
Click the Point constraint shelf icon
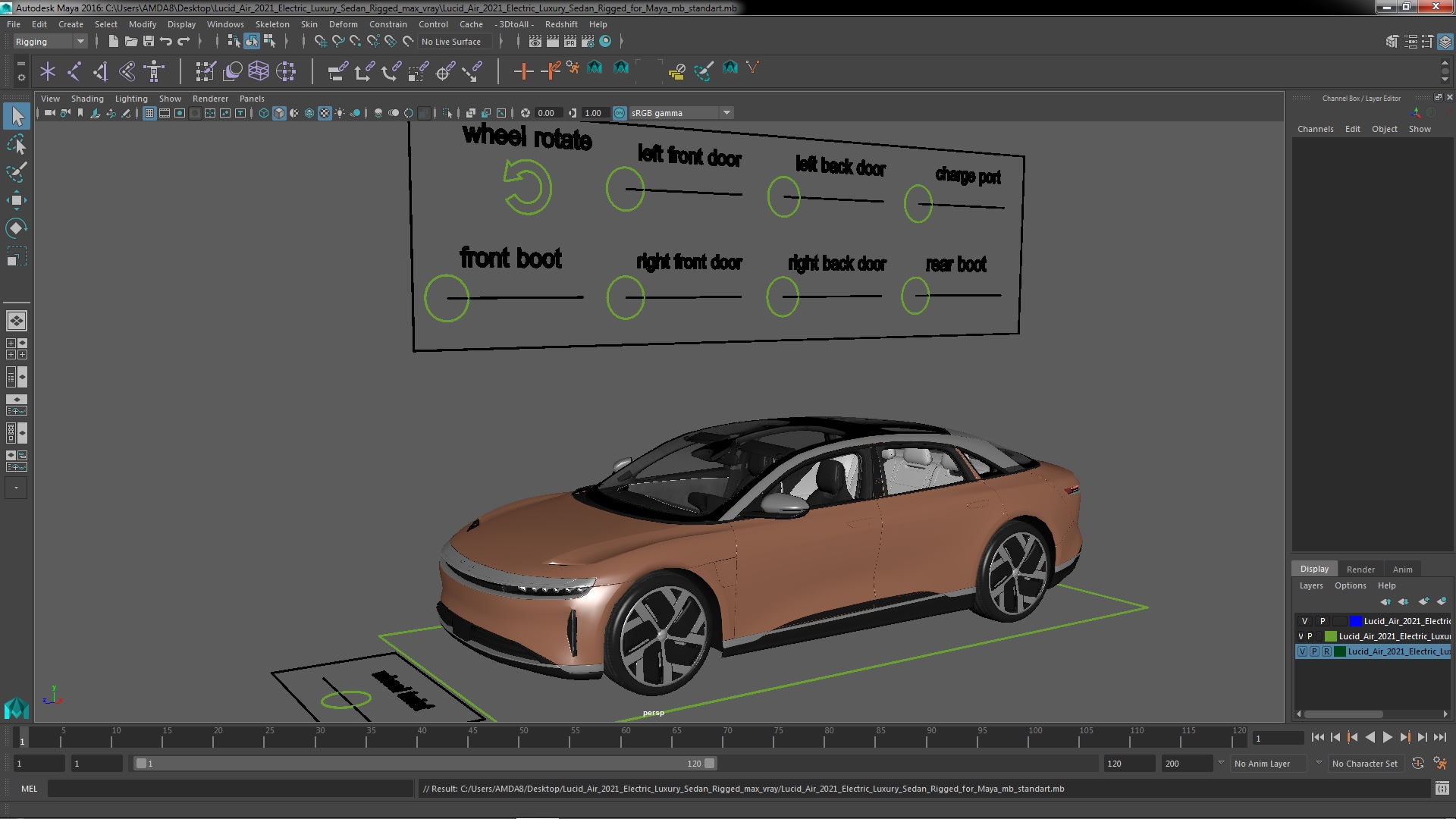[x=364, y=71]
